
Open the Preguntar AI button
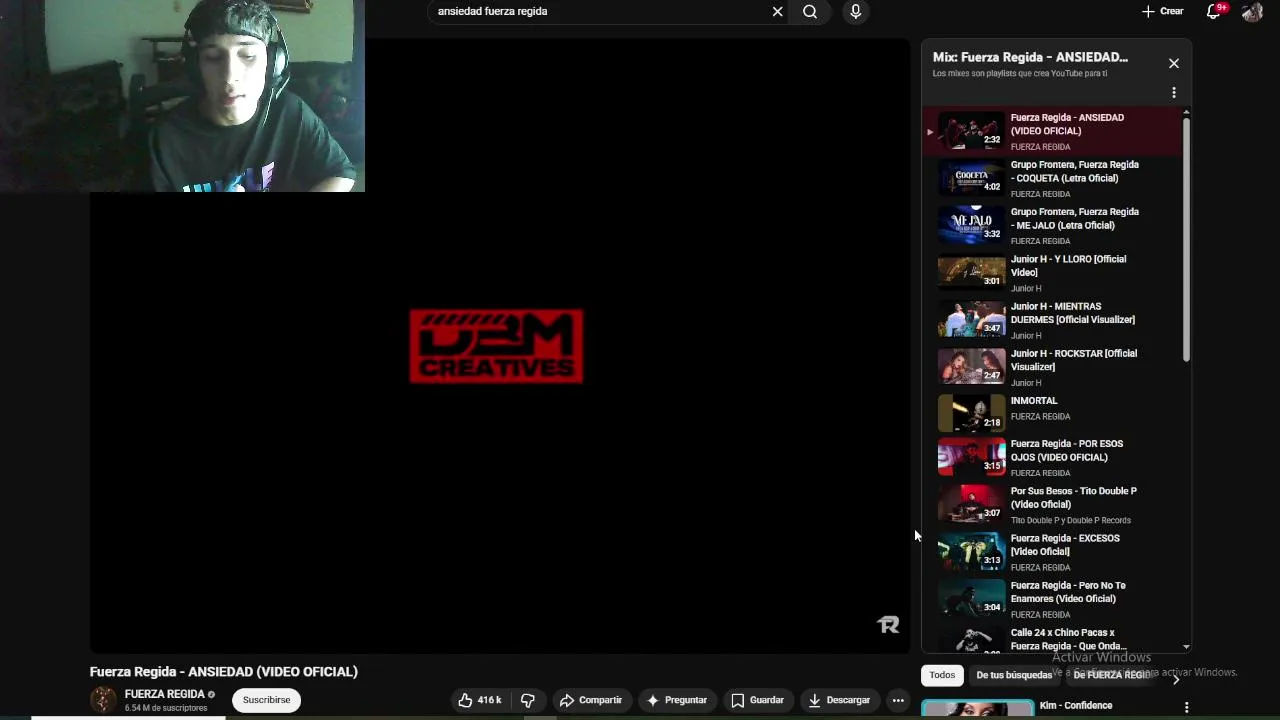(676, 700)
